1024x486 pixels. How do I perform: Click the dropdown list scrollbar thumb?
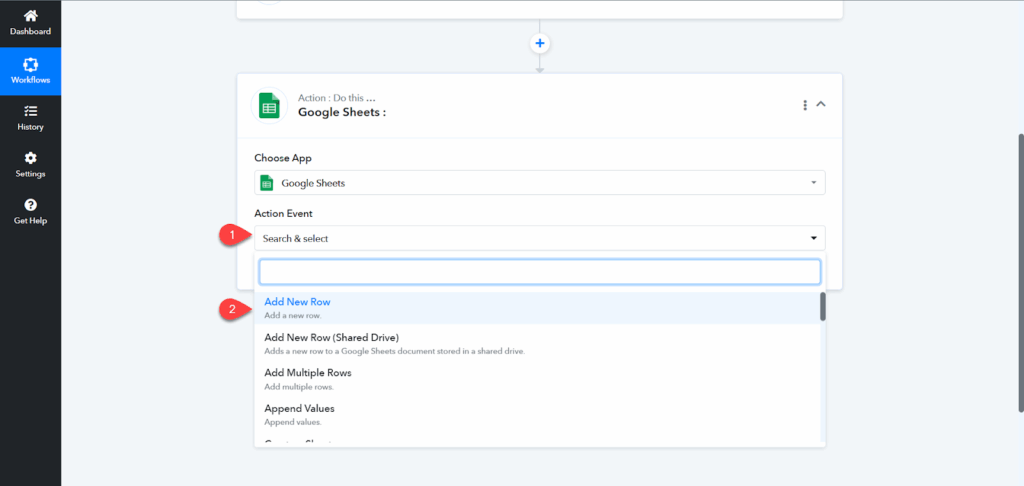coord(823,306)
